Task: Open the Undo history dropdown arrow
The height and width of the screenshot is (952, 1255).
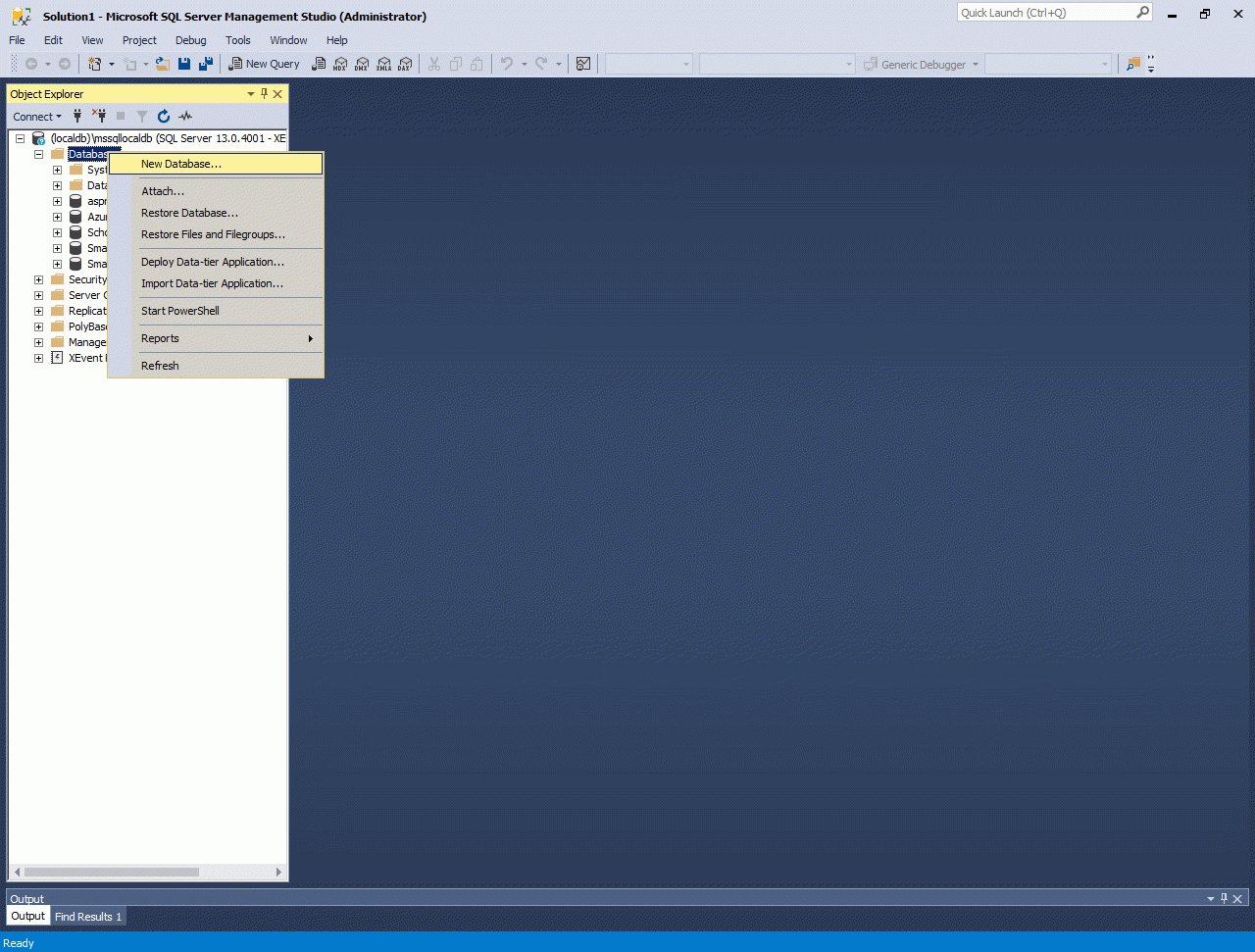Action: 525,65
